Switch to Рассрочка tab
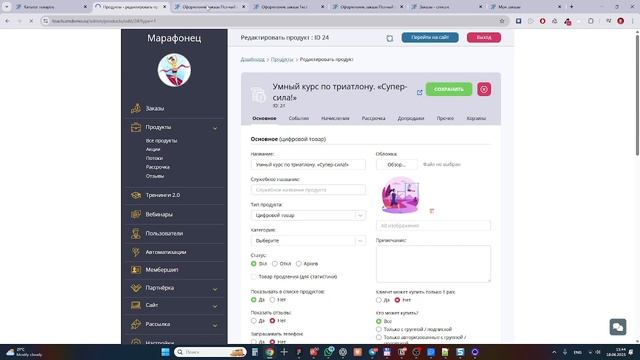Viewport: 640px width, 360px height. (x=373, y=118)
